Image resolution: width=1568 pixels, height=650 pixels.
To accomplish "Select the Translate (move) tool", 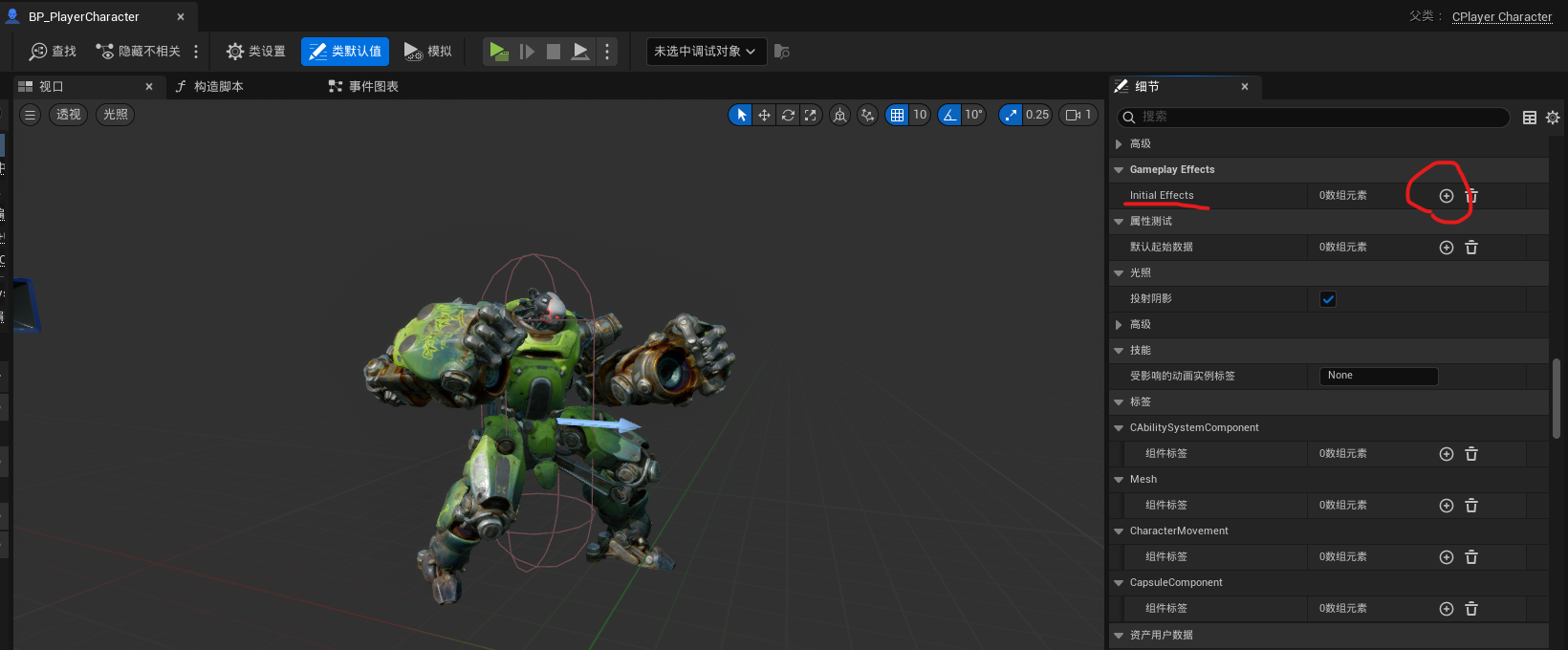I will (764, 115).
